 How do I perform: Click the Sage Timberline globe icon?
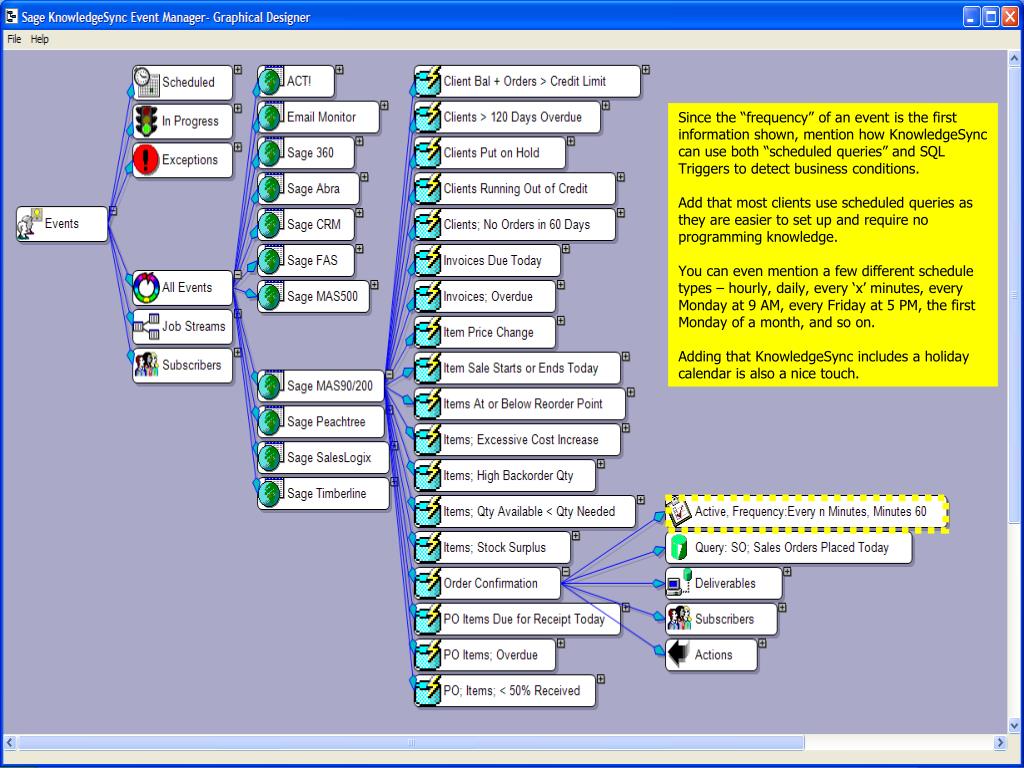coord(270,494)
